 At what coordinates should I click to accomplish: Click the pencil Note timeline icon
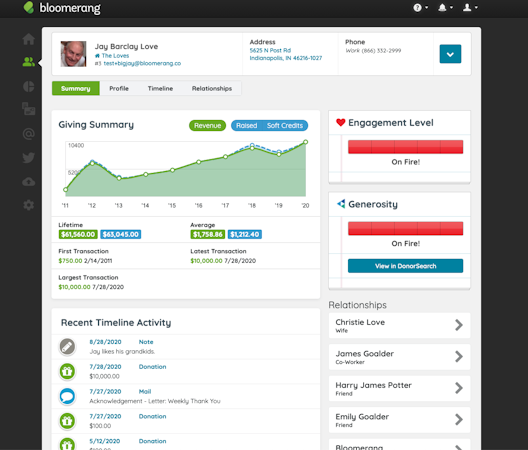coord(67,347)
